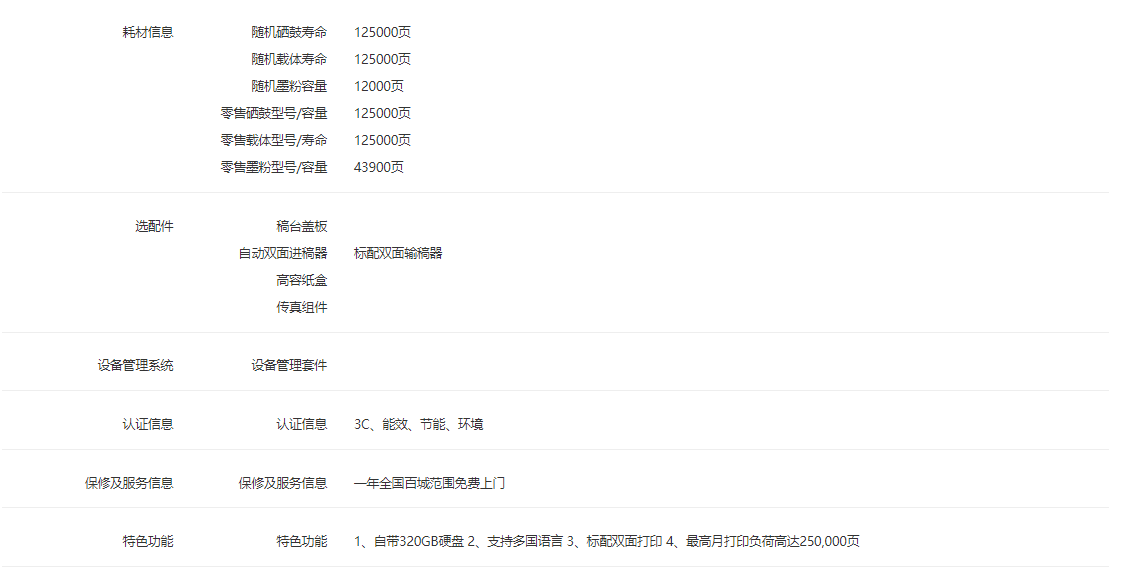Select the 标配双面输稿器 value text
This screenshot has height=574, width=1124.
398,253
